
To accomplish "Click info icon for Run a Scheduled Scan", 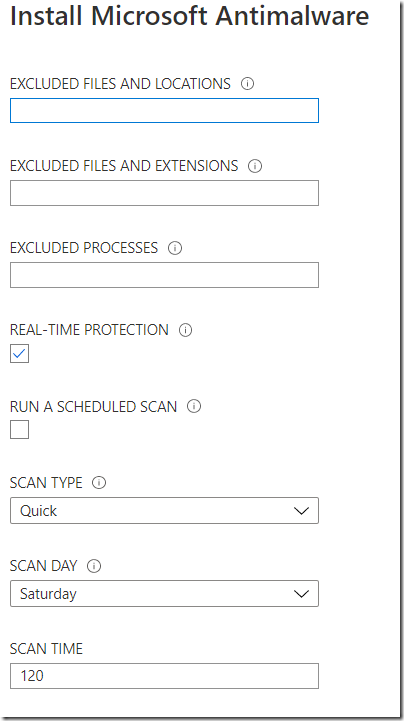I will point(194,406).
